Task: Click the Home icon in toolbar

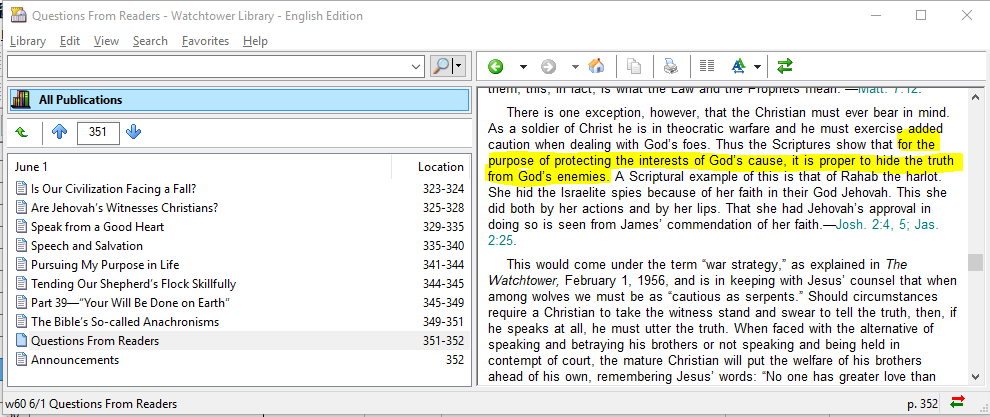Action: (x=597, y=67)
